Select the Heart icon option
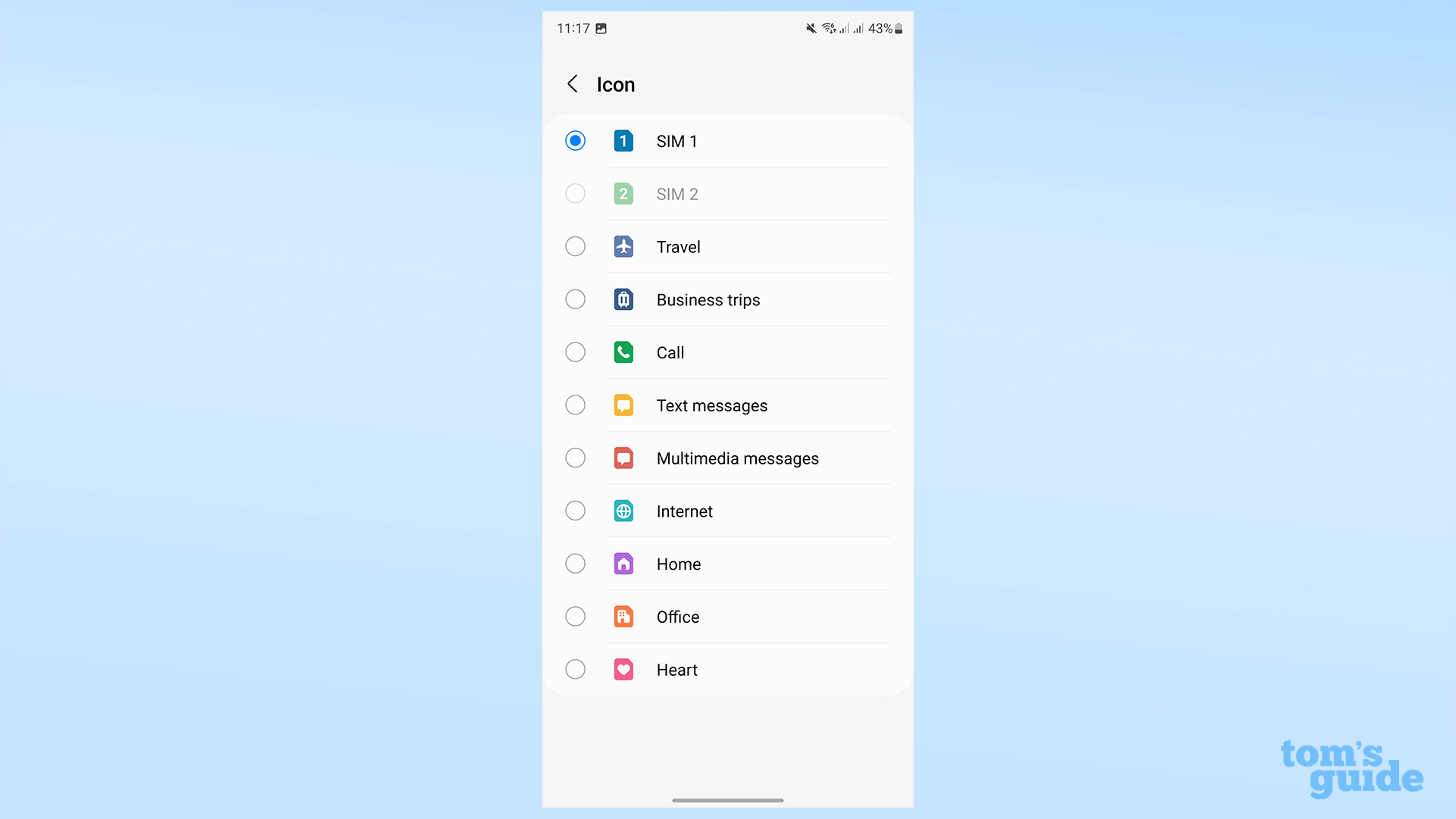 coord(575,669)
